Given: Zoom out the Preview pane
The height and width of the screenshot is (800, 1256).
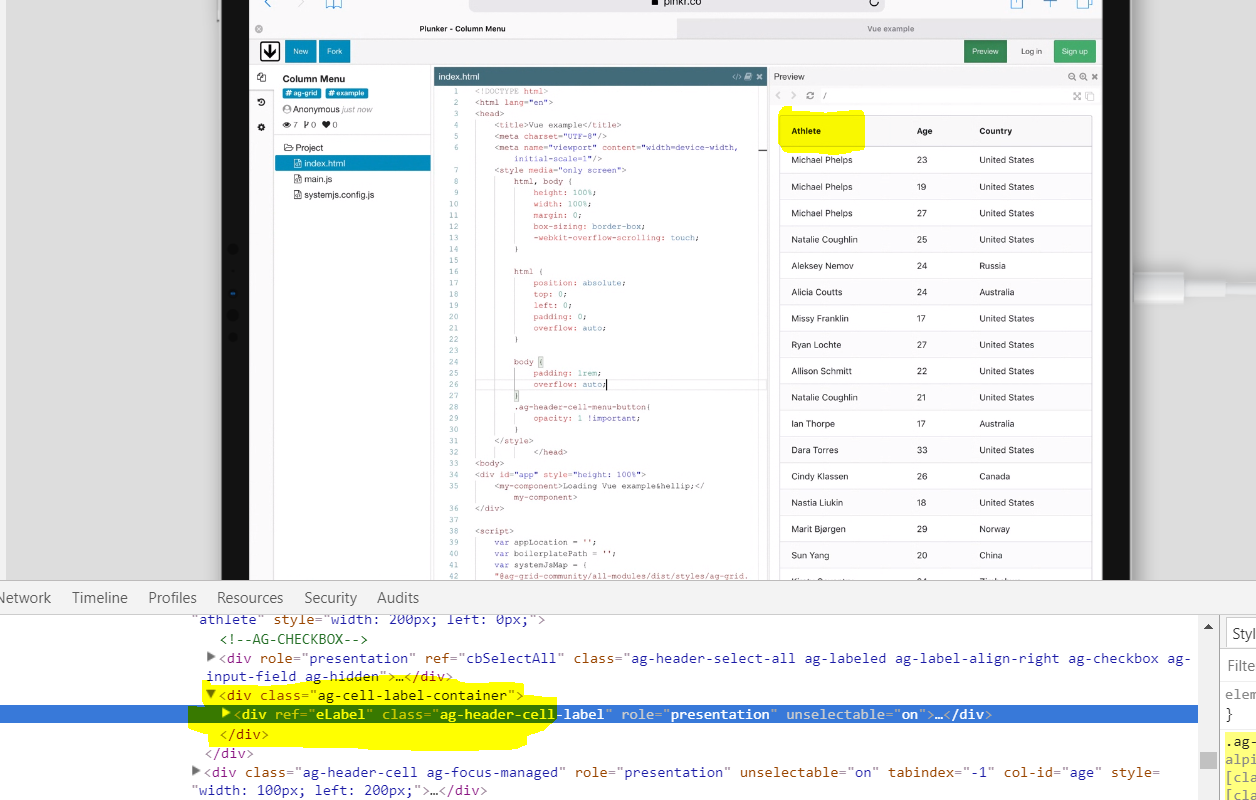Looking at the screenshot, I should tap(1072, 77).
